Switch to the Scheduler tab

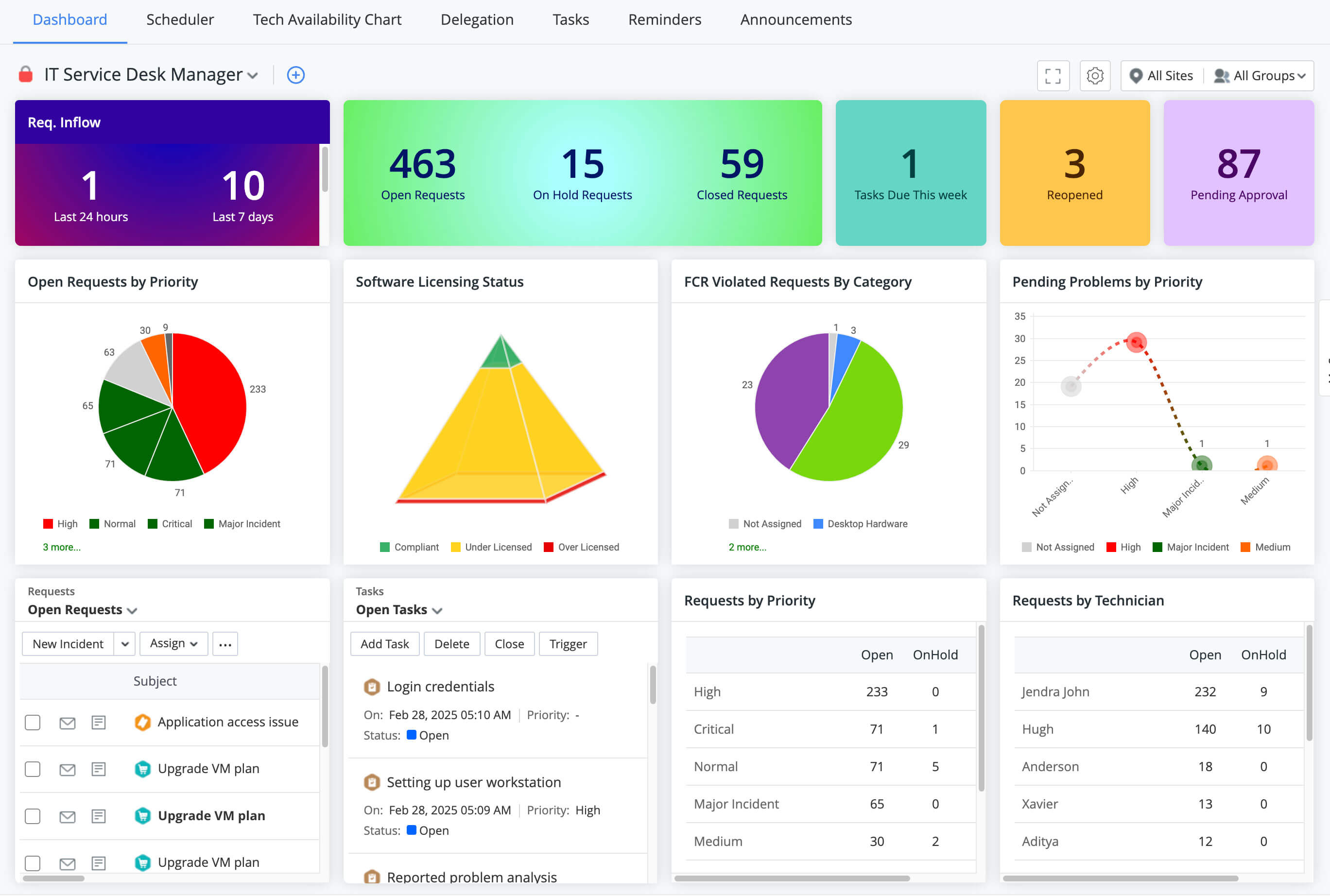point(180,19)
